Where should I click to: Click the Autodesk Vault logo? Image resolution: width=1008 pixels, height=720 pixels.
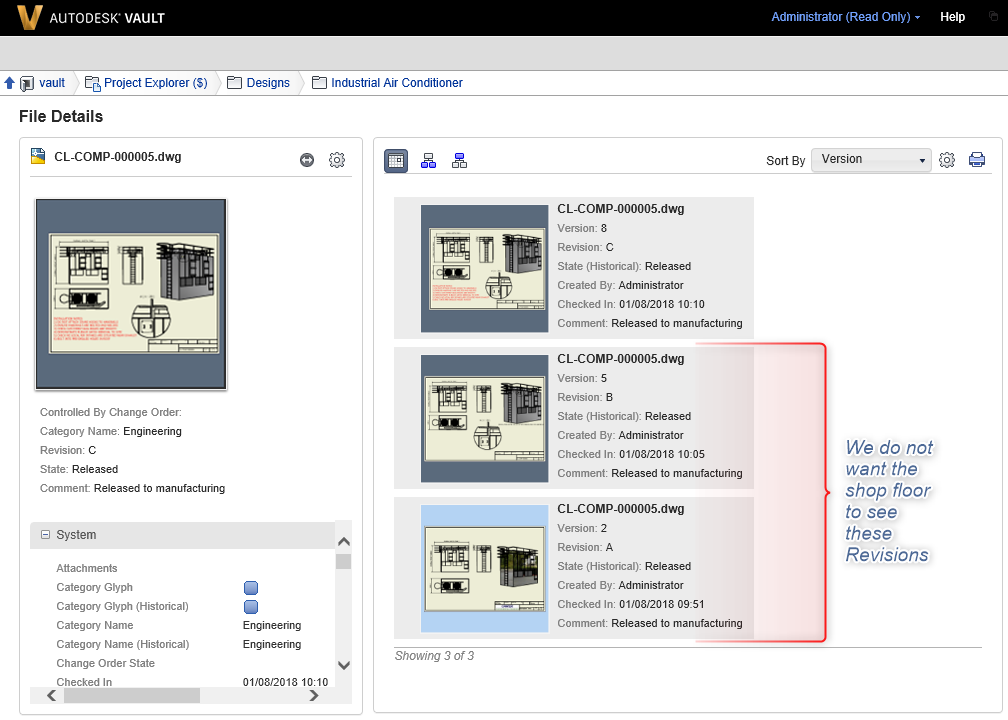[91, 17]
